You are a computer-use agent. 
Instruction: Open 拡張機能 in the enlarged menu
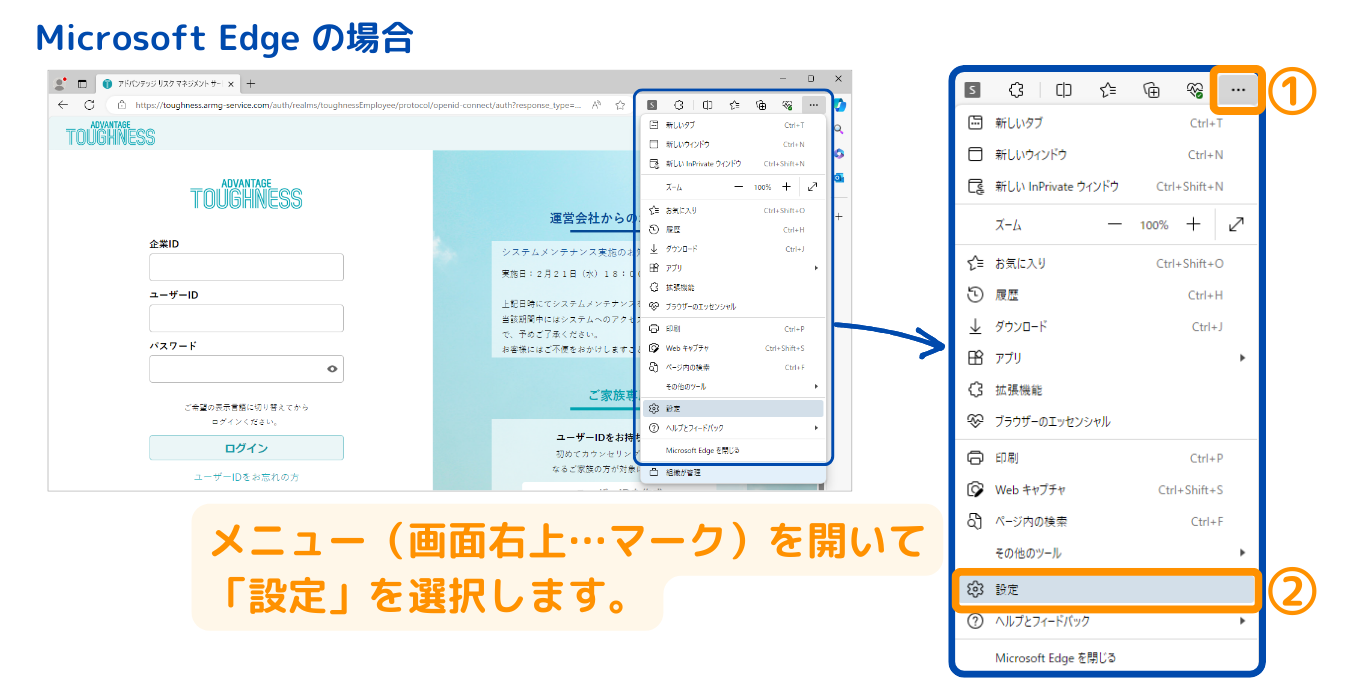pyautogui.click(x=1106, y=390)
